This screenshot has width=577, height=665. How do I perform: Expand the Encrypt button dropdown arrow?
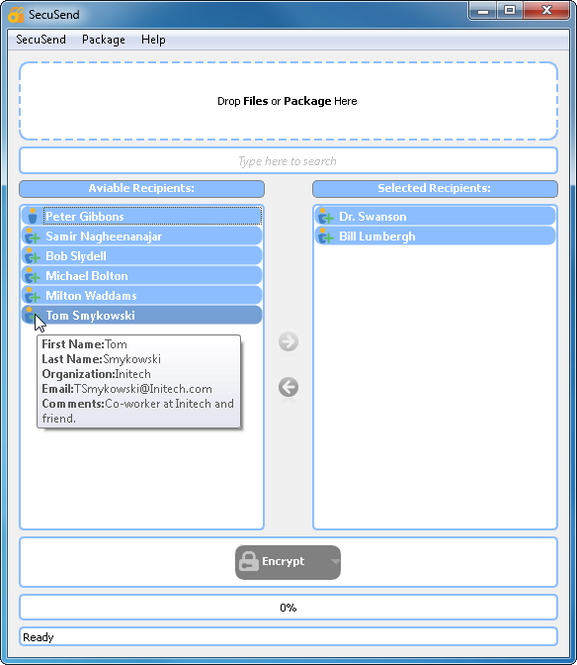pyautogui.click(x=335, y=562)
